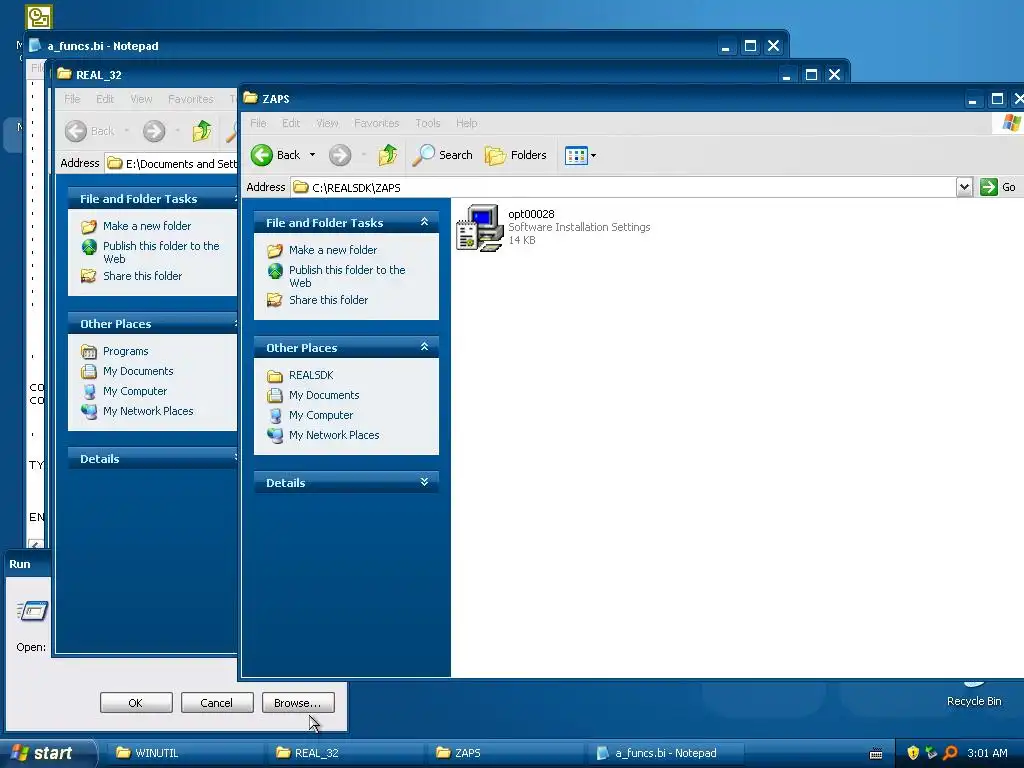Click the Forward arrow in ZAPS toolbar

click(x=340, y=155)
